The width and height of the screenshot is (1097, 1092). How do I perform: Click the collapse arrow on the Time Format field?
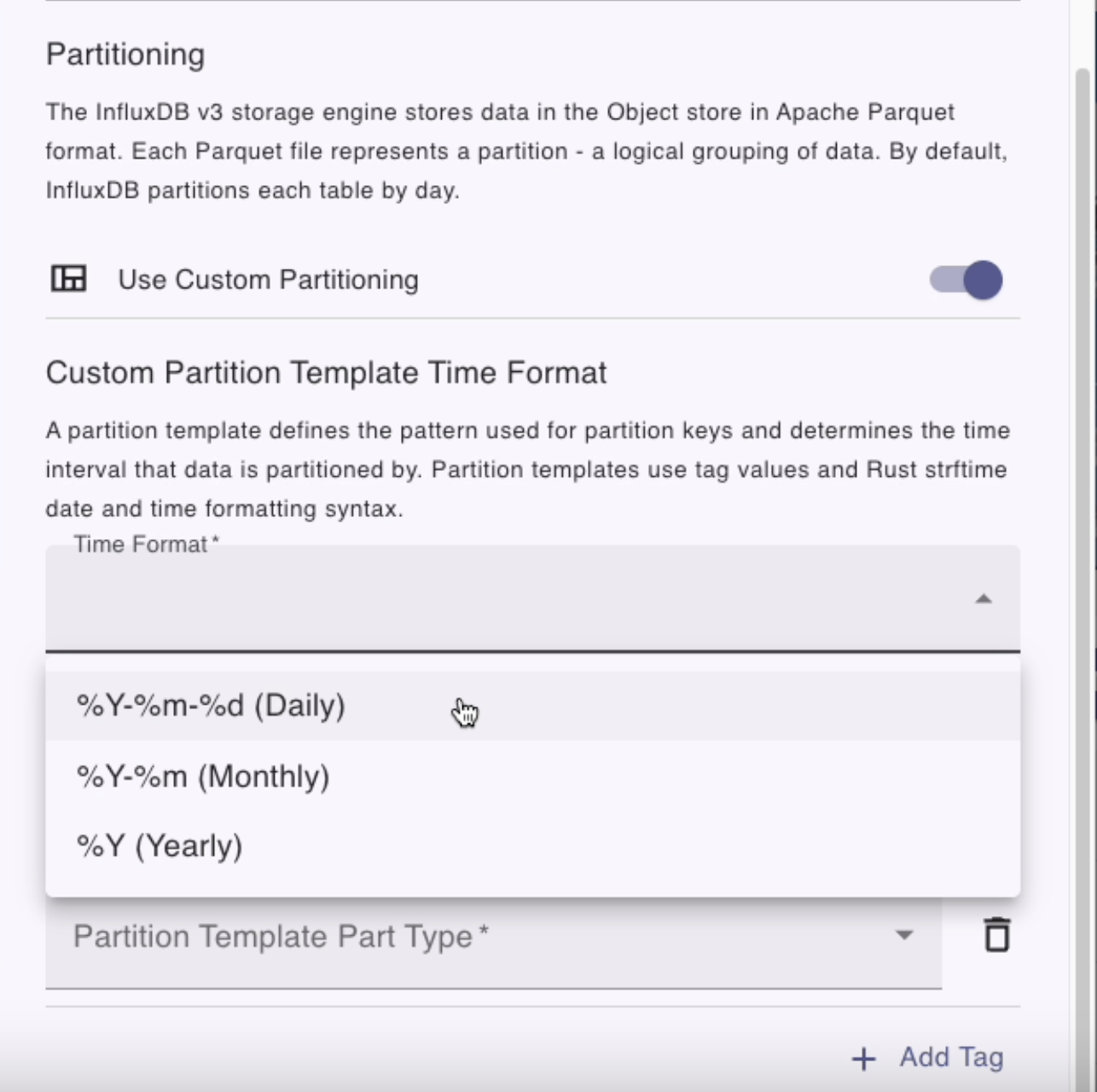tap(984, 599)
